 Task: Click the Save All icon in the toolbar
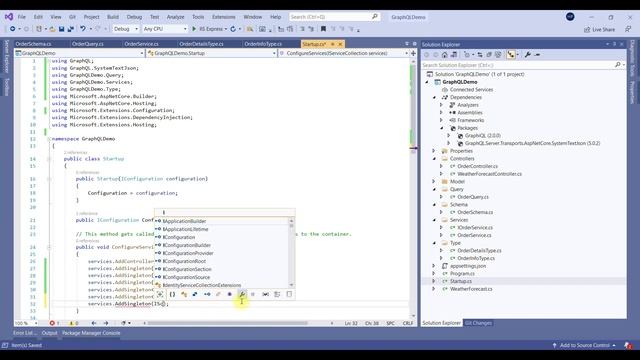[71, 29]
